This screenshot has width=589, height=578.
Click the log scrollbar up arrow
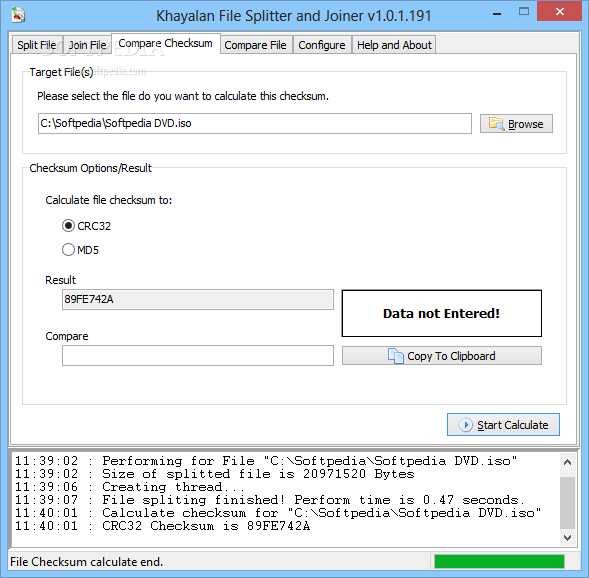(567, 462)
